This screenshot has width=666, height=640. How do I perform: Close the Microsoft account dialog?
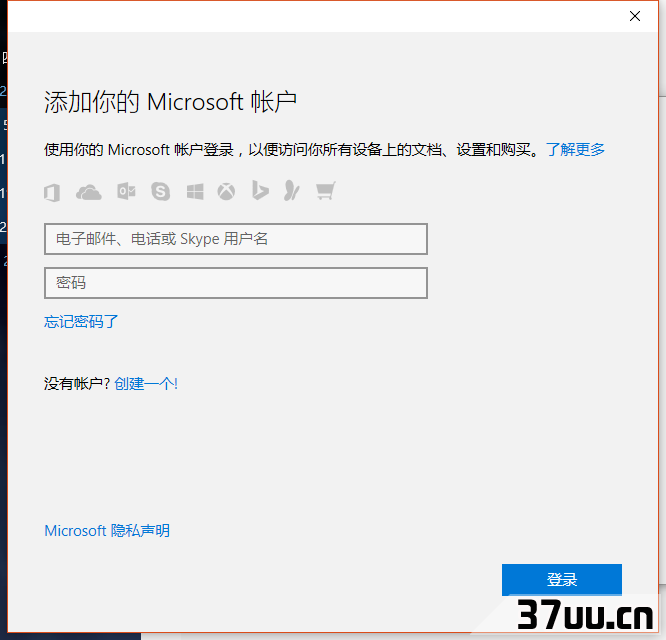[x=635, y=16]
